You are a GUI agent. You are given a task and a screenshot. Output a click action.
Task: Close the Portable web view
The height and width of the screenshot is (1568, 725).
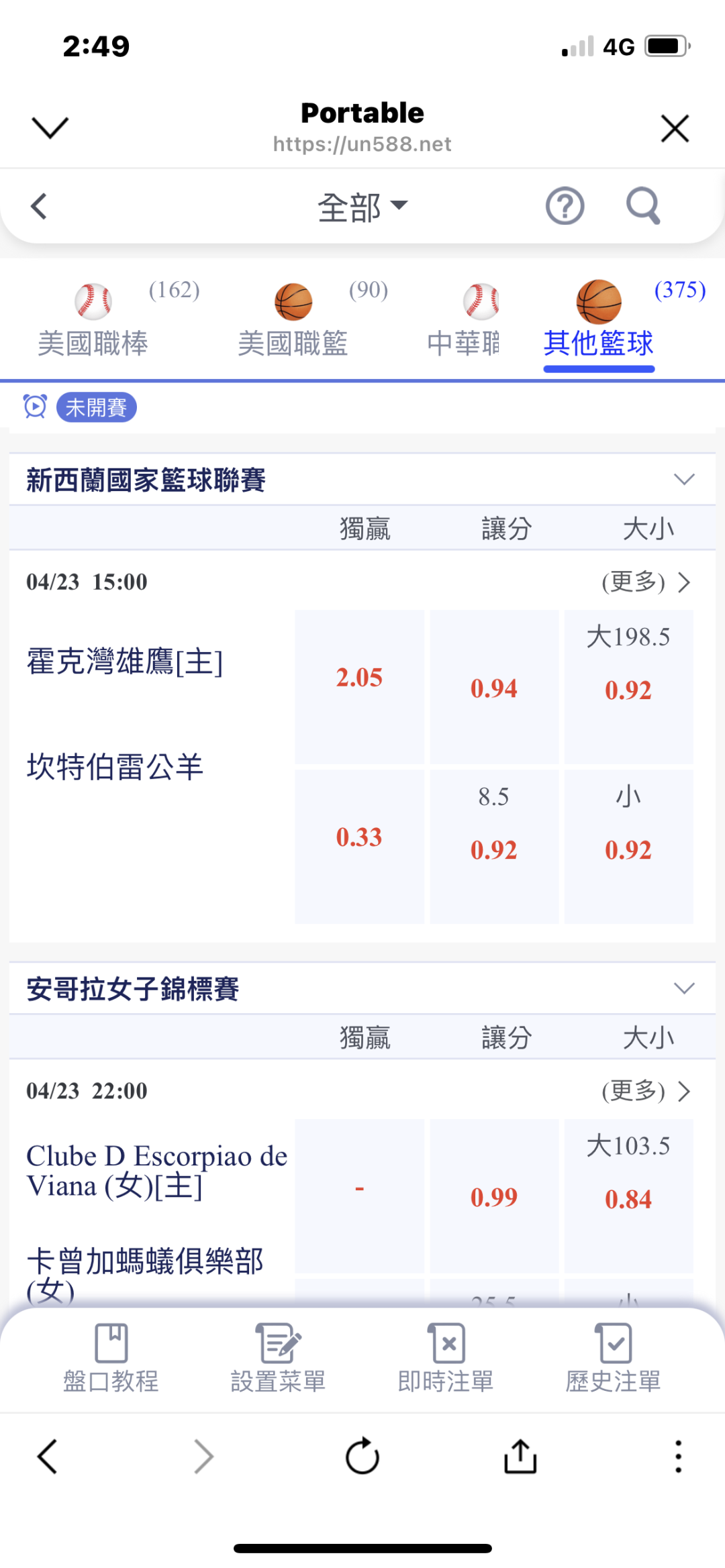(x=675, y=128)
